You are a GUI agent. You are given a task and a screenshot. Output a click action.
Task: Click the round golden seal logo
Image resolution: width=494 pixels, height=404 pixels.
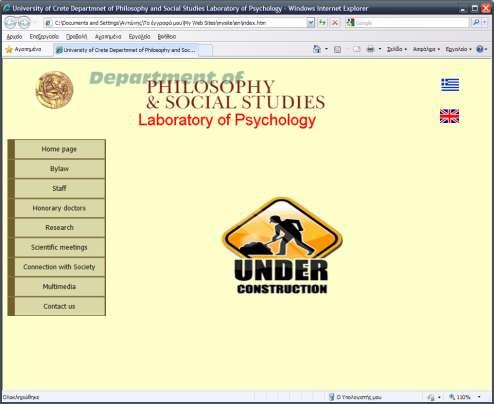click(x=54, y=90)
